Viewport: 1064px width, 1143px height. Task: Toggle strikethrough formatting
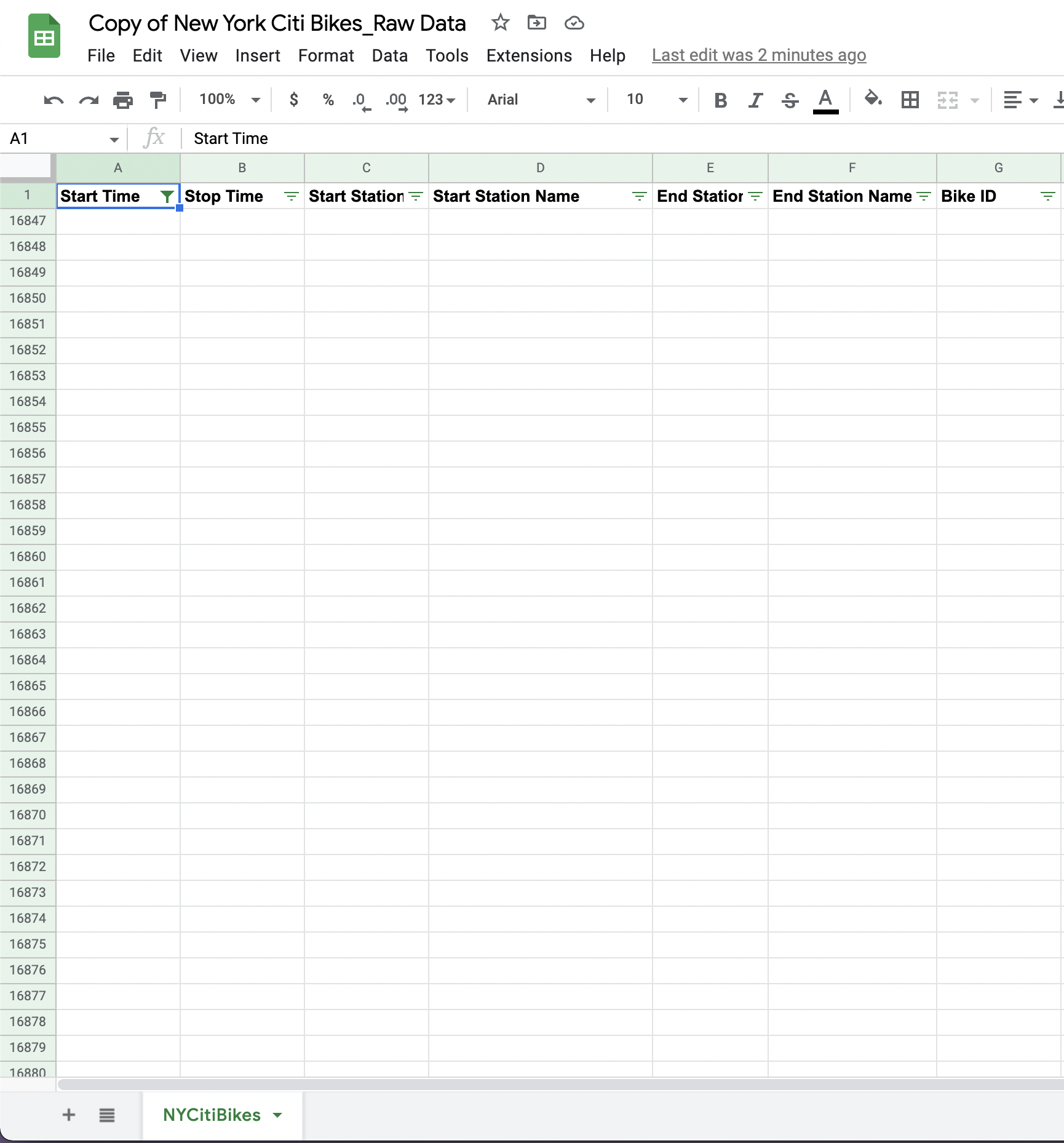[790, 100]
